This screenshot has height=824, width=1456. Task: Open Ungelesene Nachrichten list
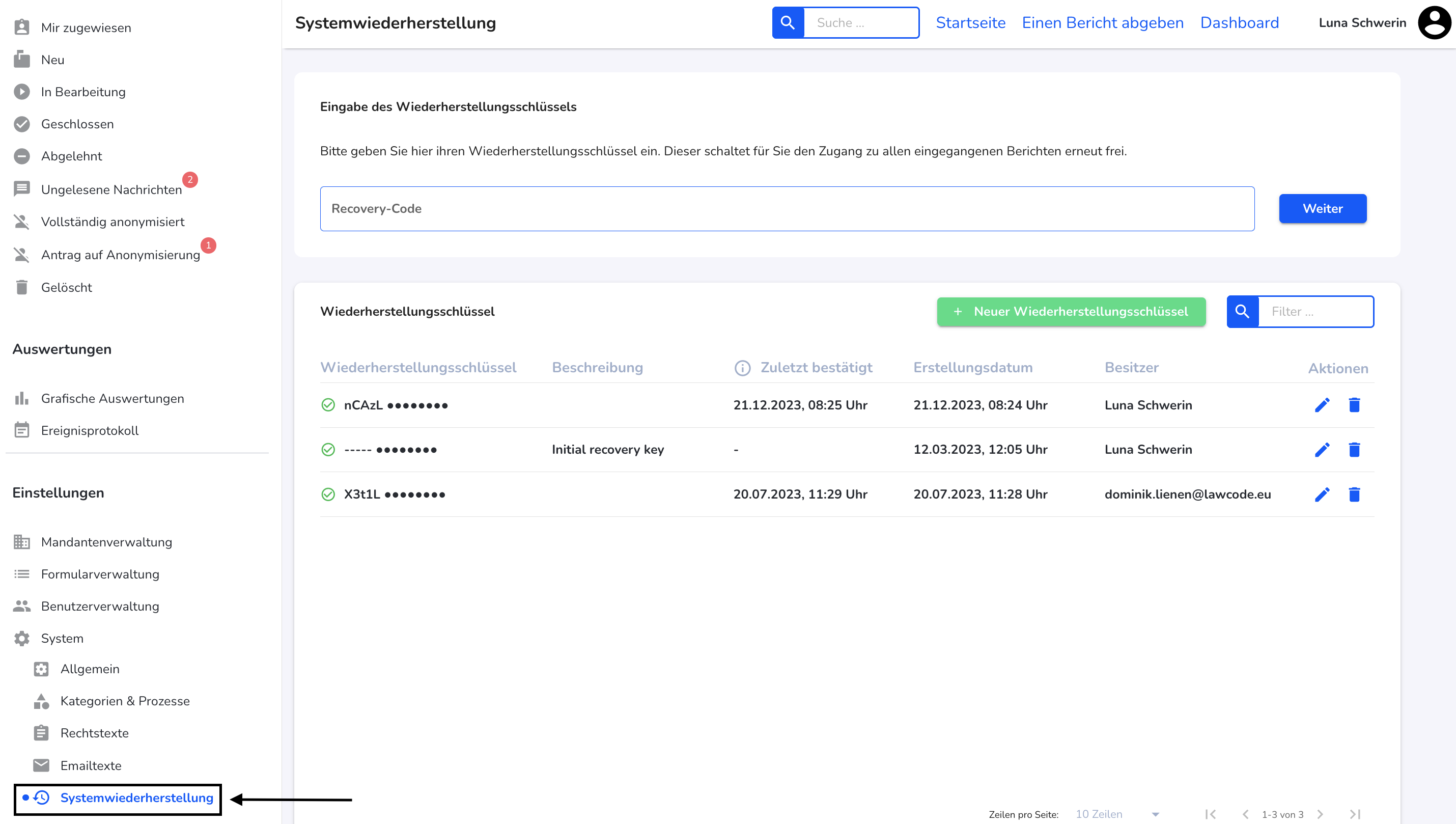[x=111, y=189]
